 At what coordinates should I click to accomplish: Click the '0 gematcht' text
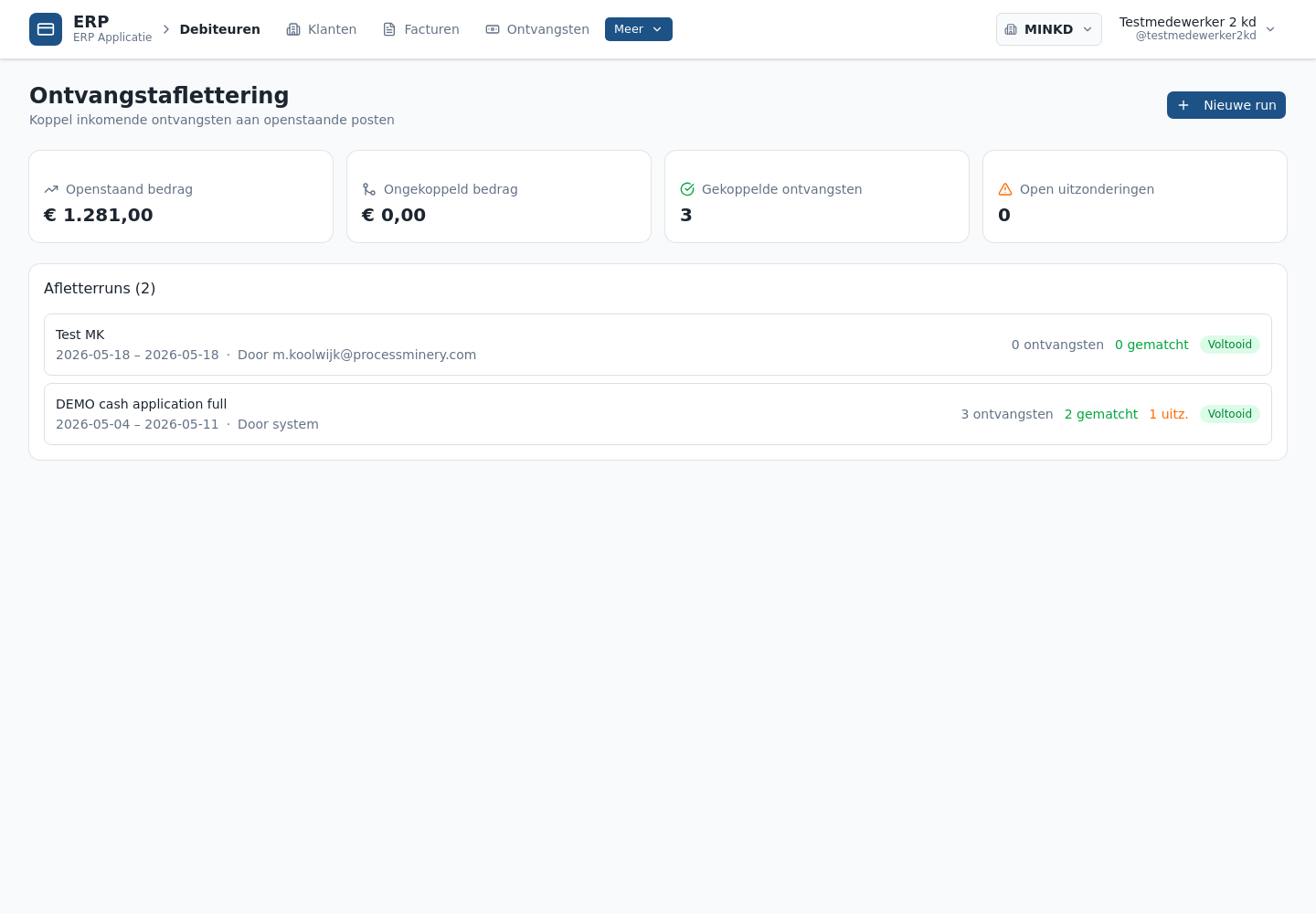1151,345
